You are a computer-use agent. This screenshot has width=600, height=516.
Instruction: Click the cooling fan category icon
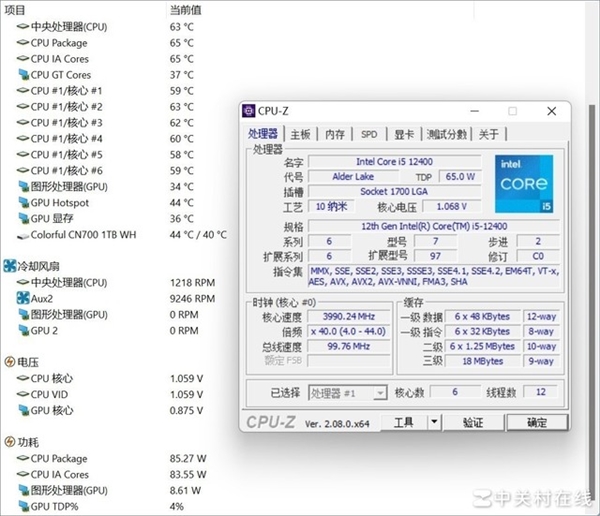tap(9, 266)
